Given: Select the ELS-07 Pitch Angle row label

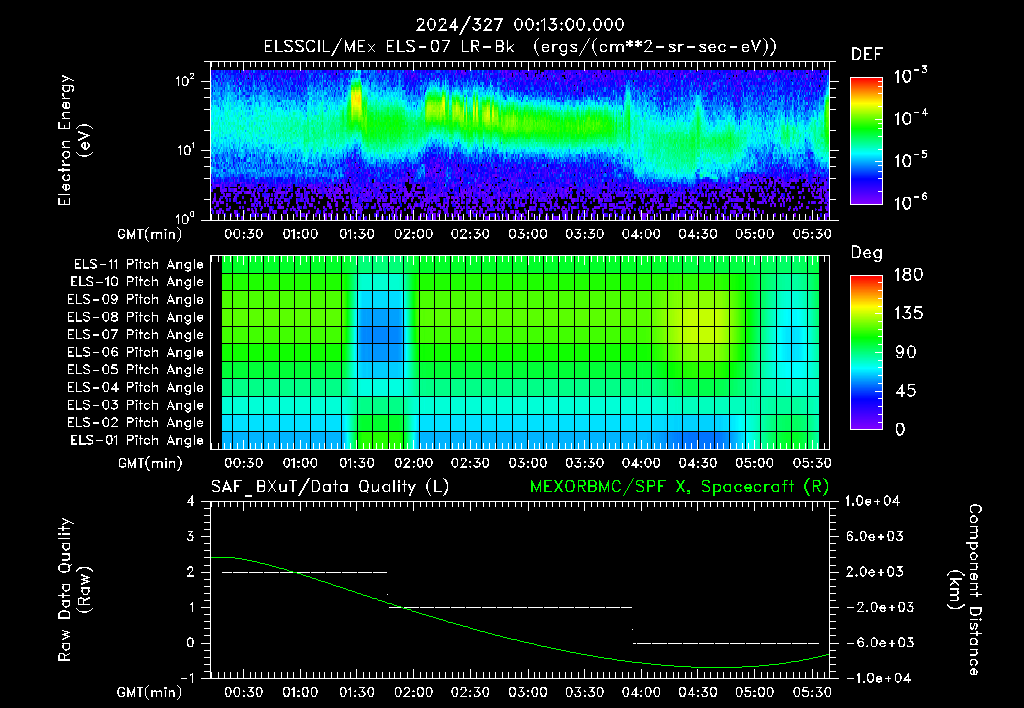Looking at the screenshot, I should click(x=136, y=334).
